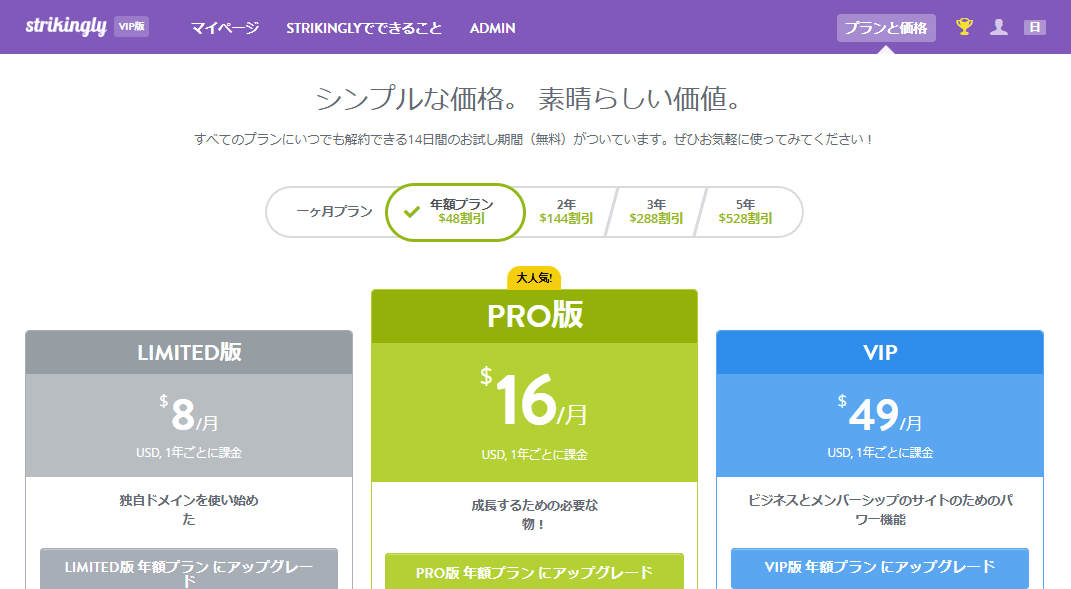Screen dimensions: 1071x589
Task: Click the Strikingly logo
Action: click(66, 27)
